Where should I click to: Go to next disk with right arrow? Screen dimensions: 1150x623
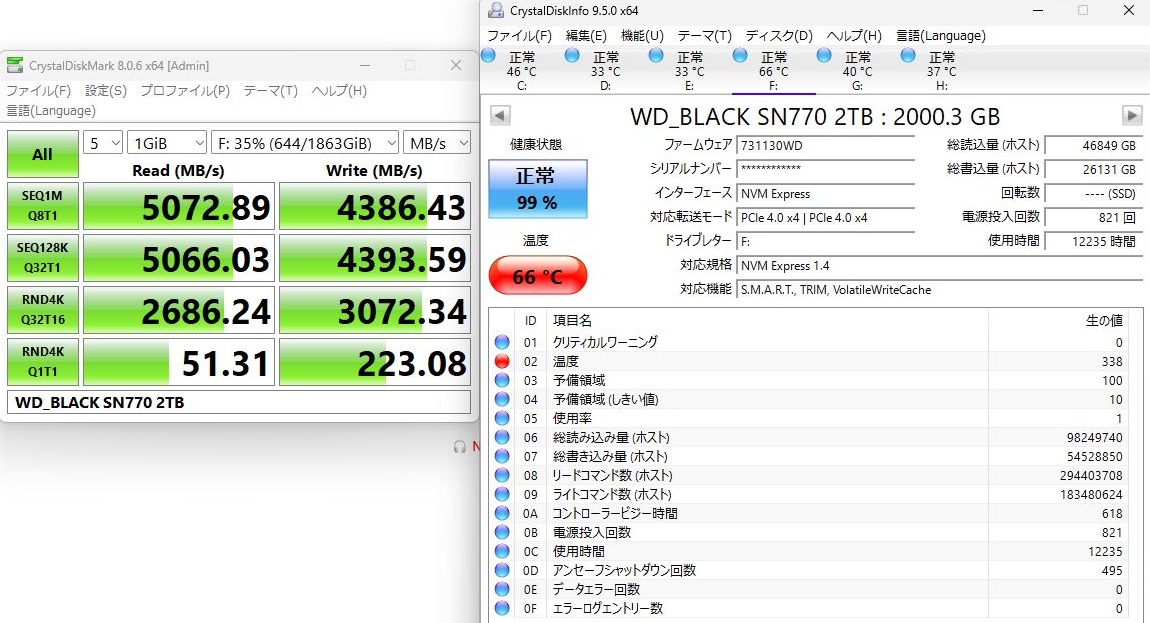click(1132, 115)
